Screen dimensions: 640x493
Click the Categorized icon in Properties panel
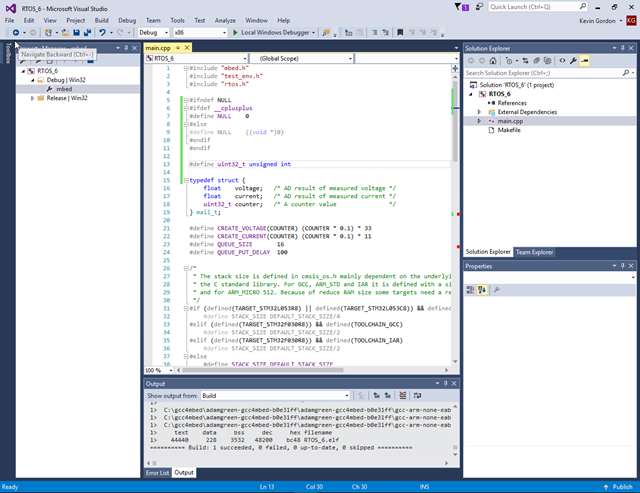[x=472, y=289]
